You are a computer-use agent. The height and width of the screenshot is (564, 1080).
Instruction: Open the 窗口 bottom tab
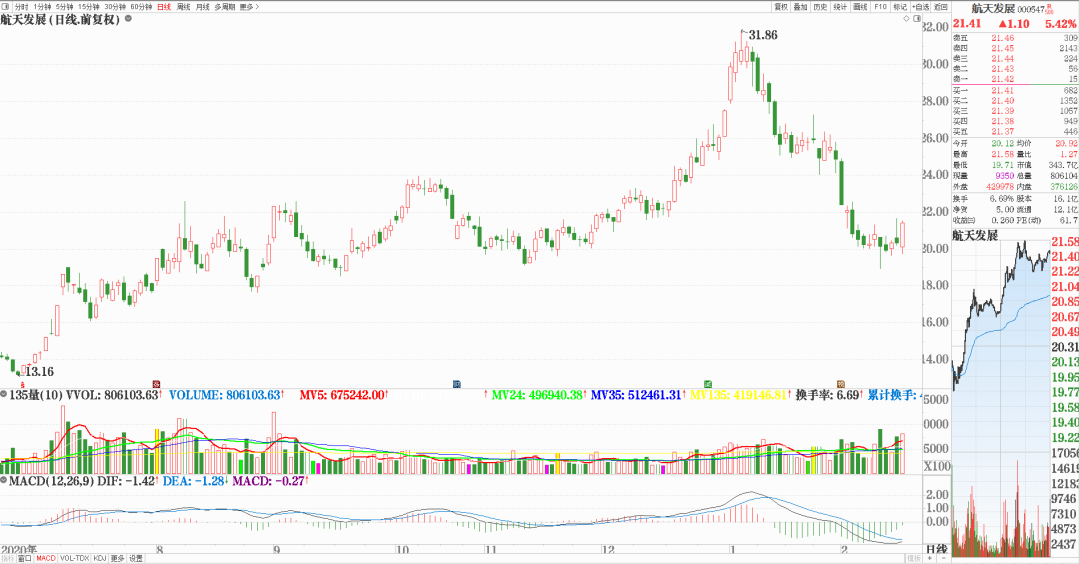(x=25, y=558)
